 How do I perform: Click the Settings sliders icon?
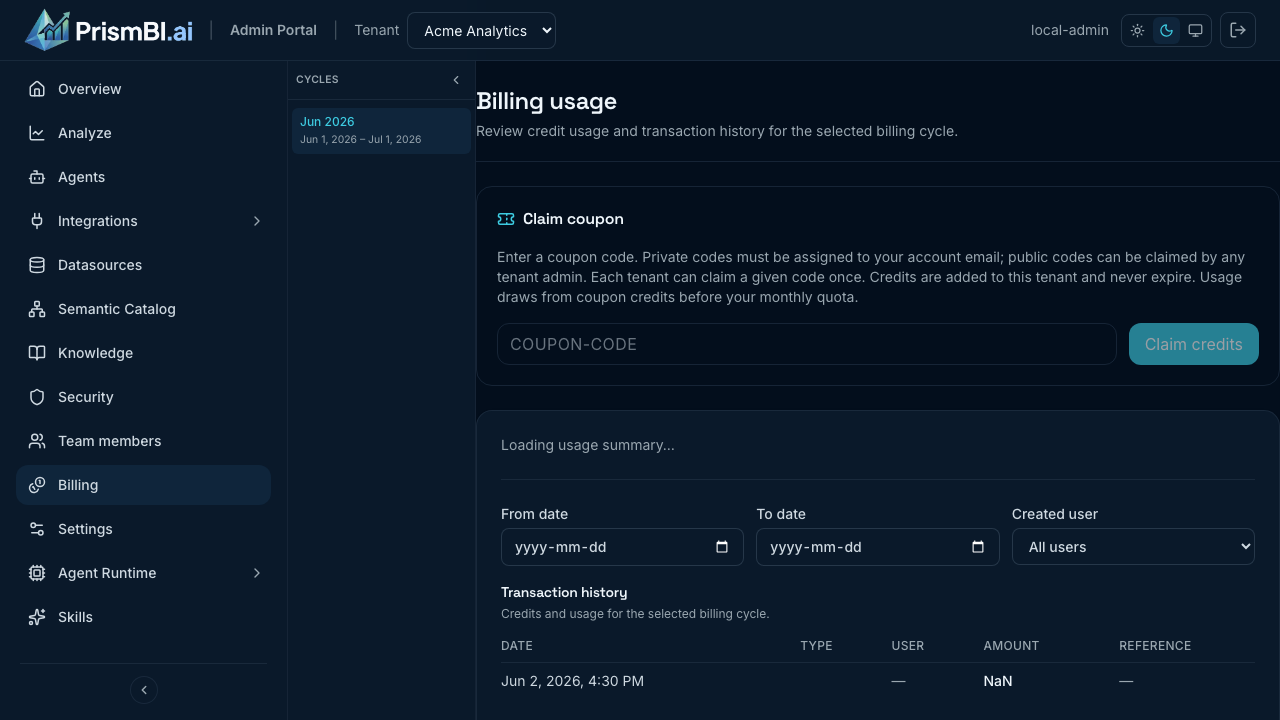click(37, 529)
